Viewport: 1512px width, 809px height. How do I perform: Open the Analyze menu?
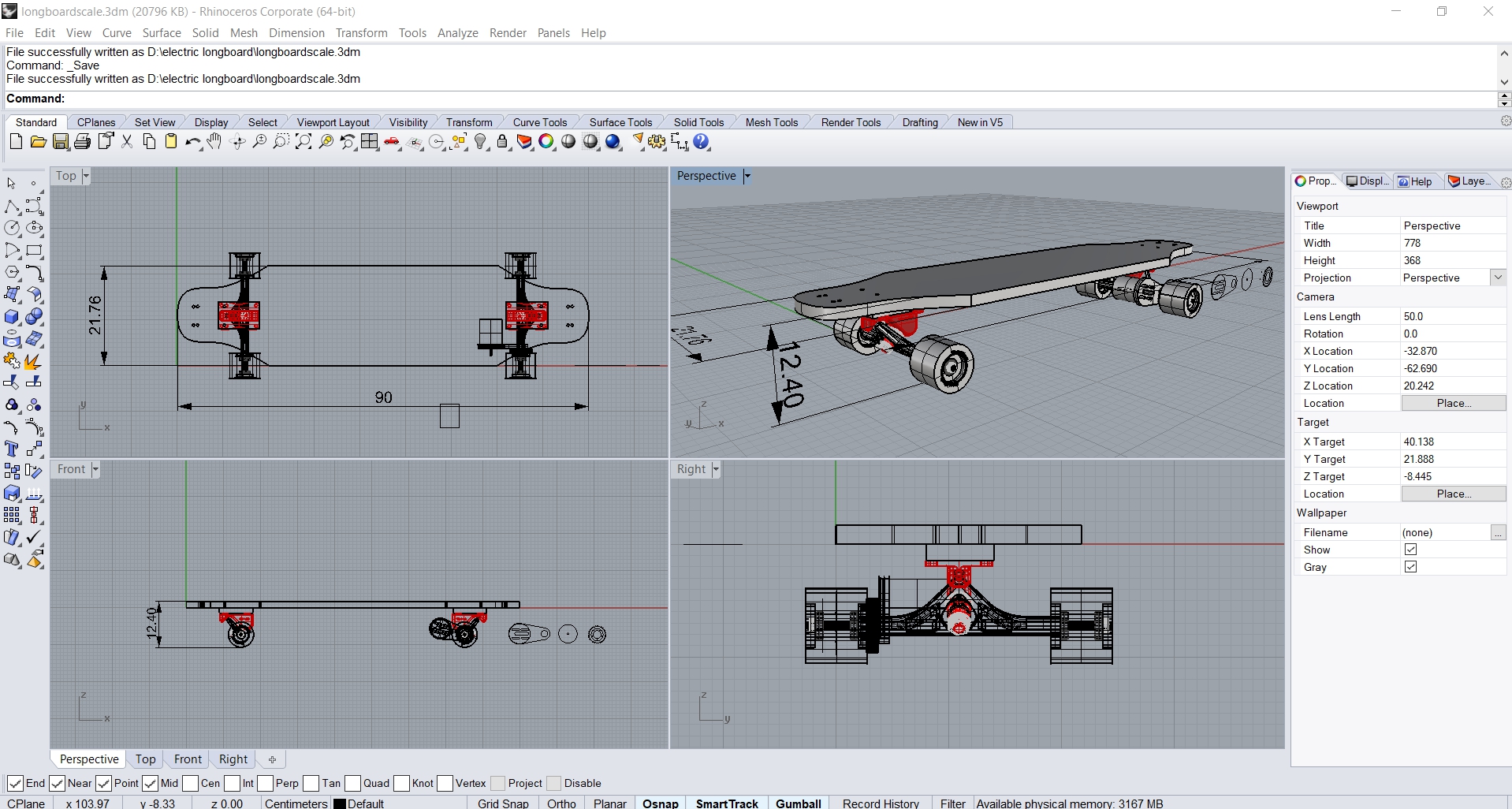point(458,33)
